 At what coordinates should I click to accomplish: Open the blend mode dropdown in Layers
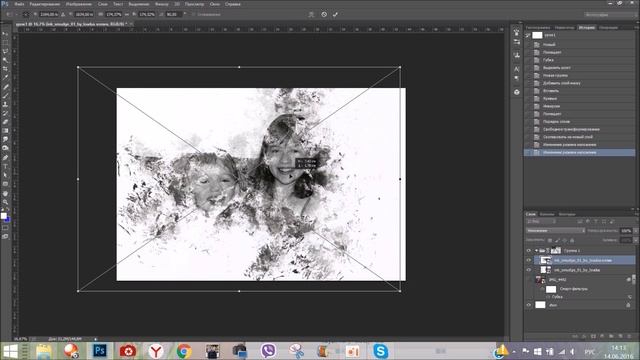coord(556,231)
